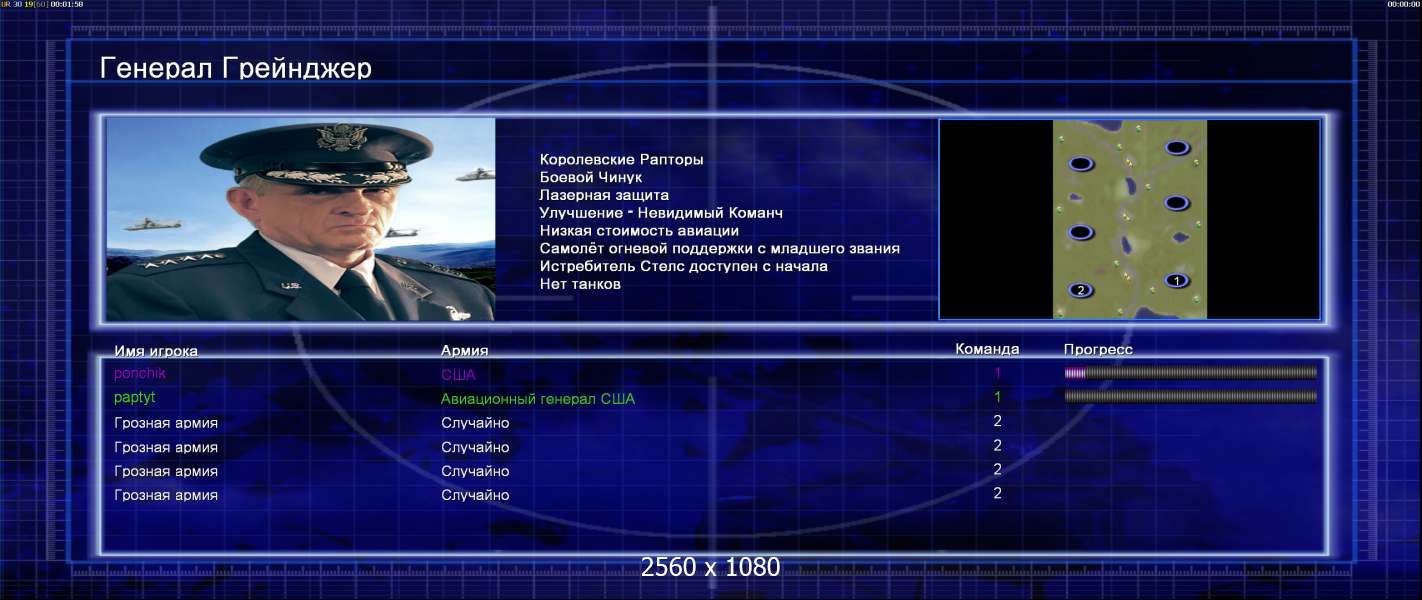Screen dimensions: 1422x600
Task: Select player name 'ponchik'
Action: click(140, 373)
